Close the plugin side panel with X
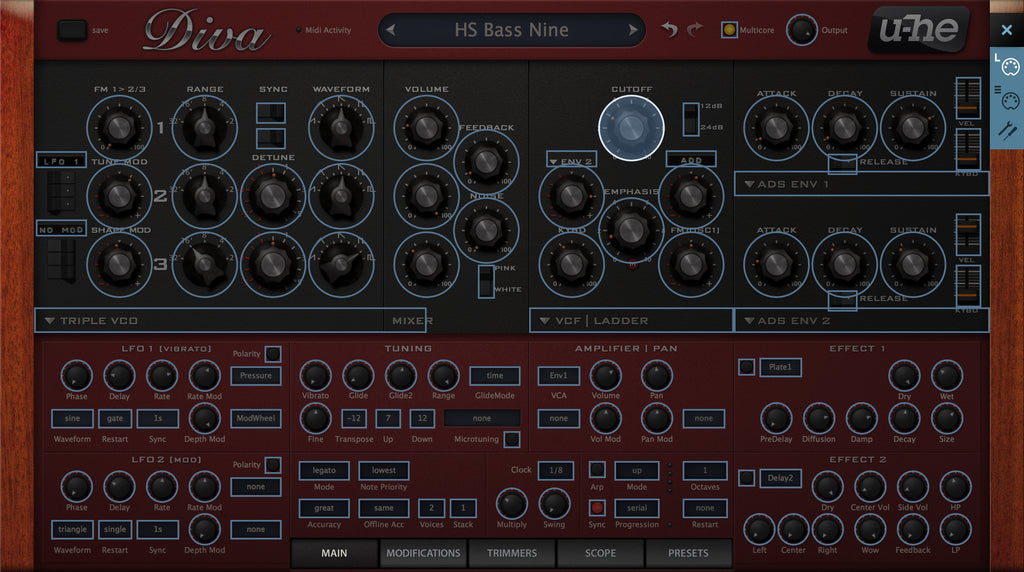 click(x=1007, y=29)
